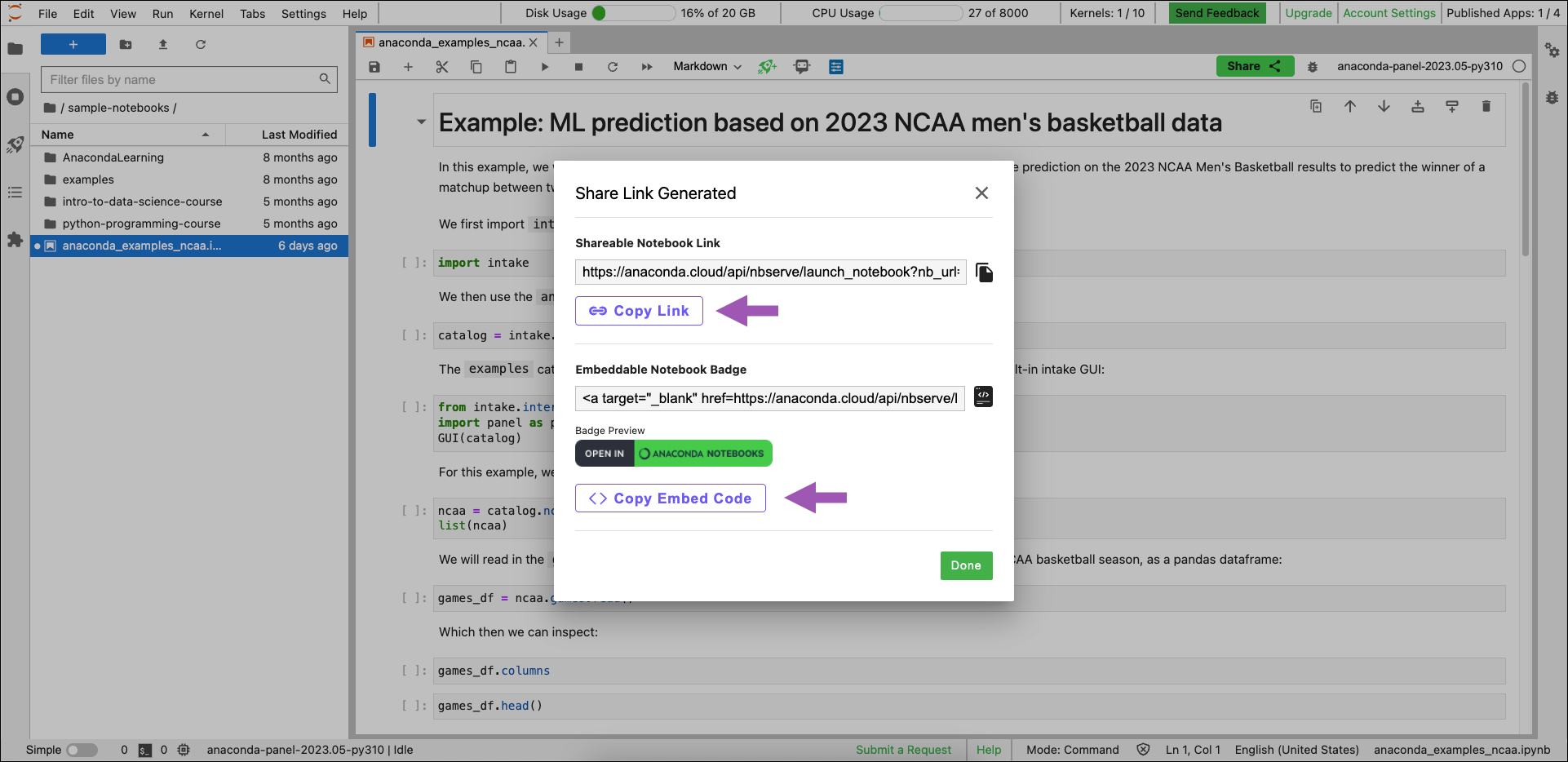Collapse the heading cell with the caret

coord(422,122)
